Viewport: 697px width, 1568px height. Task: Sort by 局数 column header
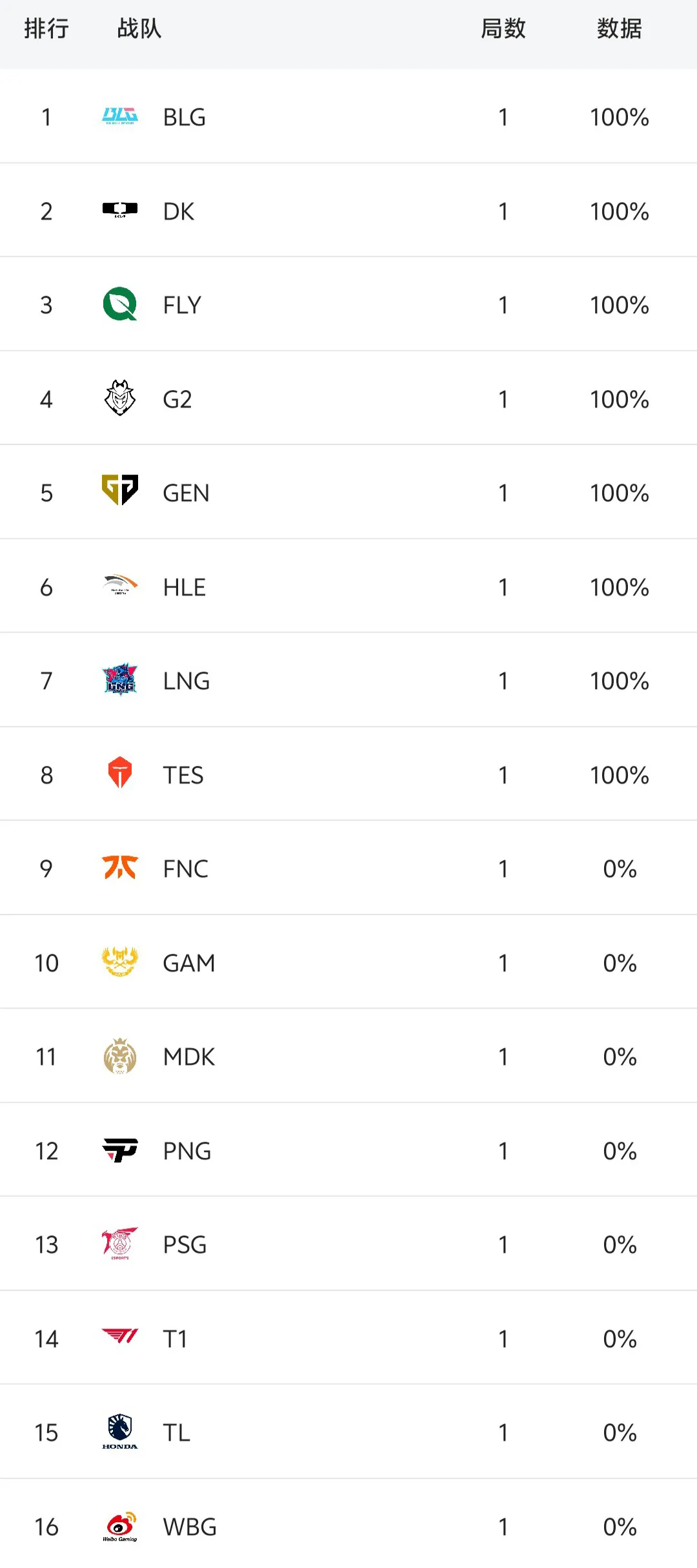[x=503, y=28]
